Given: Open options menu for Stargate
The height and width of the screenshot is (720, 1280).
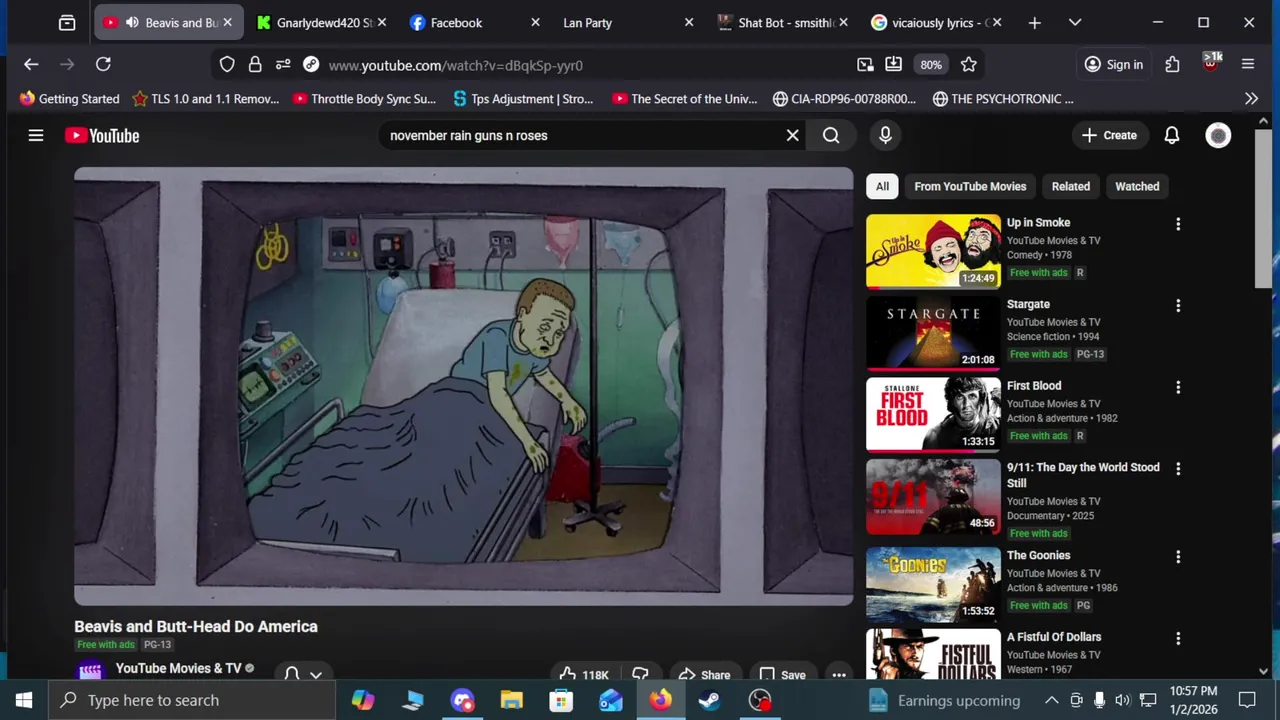Looking at the screenshot, I should coord(1178,306).
